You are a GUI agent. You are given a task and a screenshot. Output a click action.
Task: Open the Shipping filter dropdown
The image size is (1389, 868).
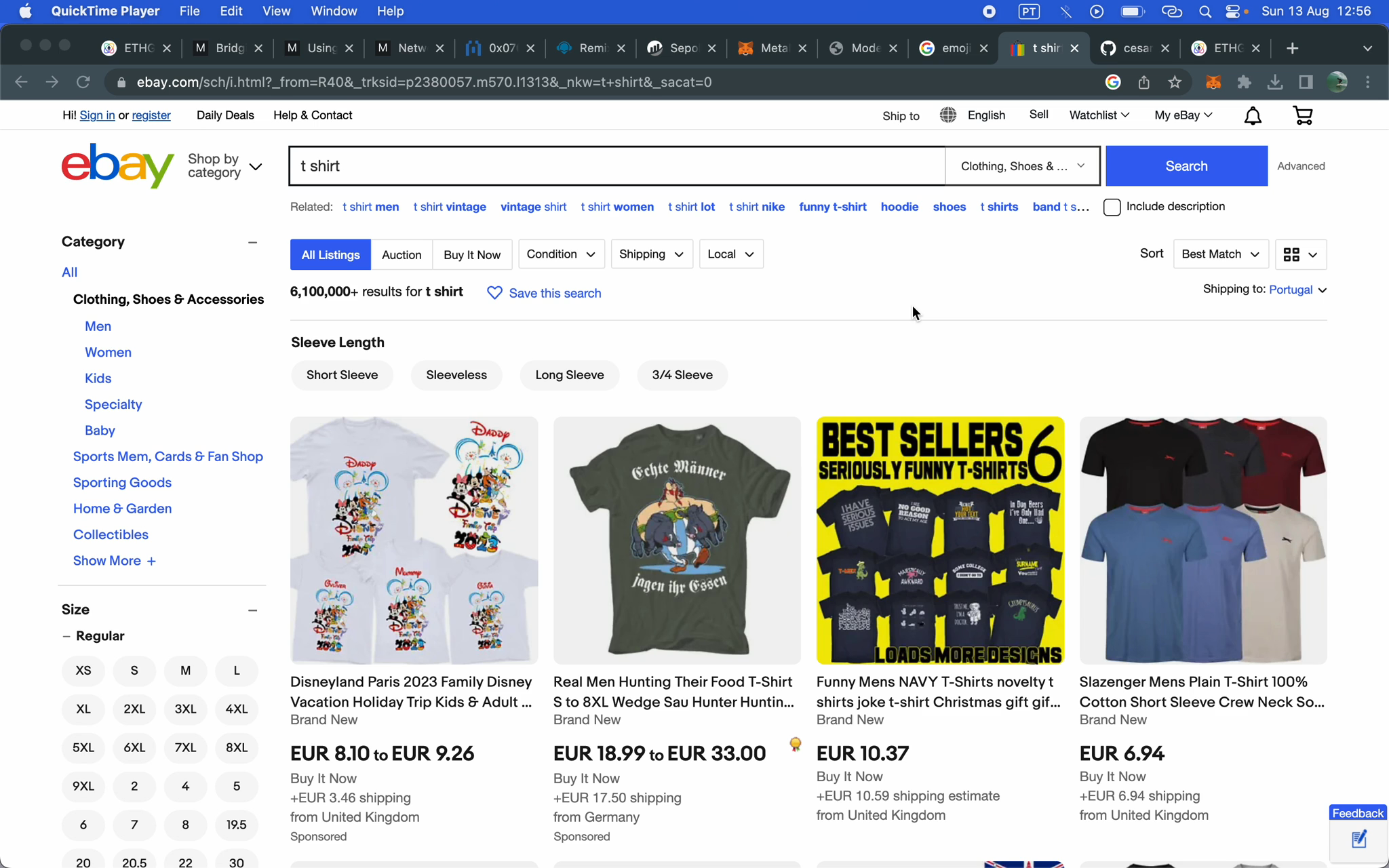click(650, 254)
